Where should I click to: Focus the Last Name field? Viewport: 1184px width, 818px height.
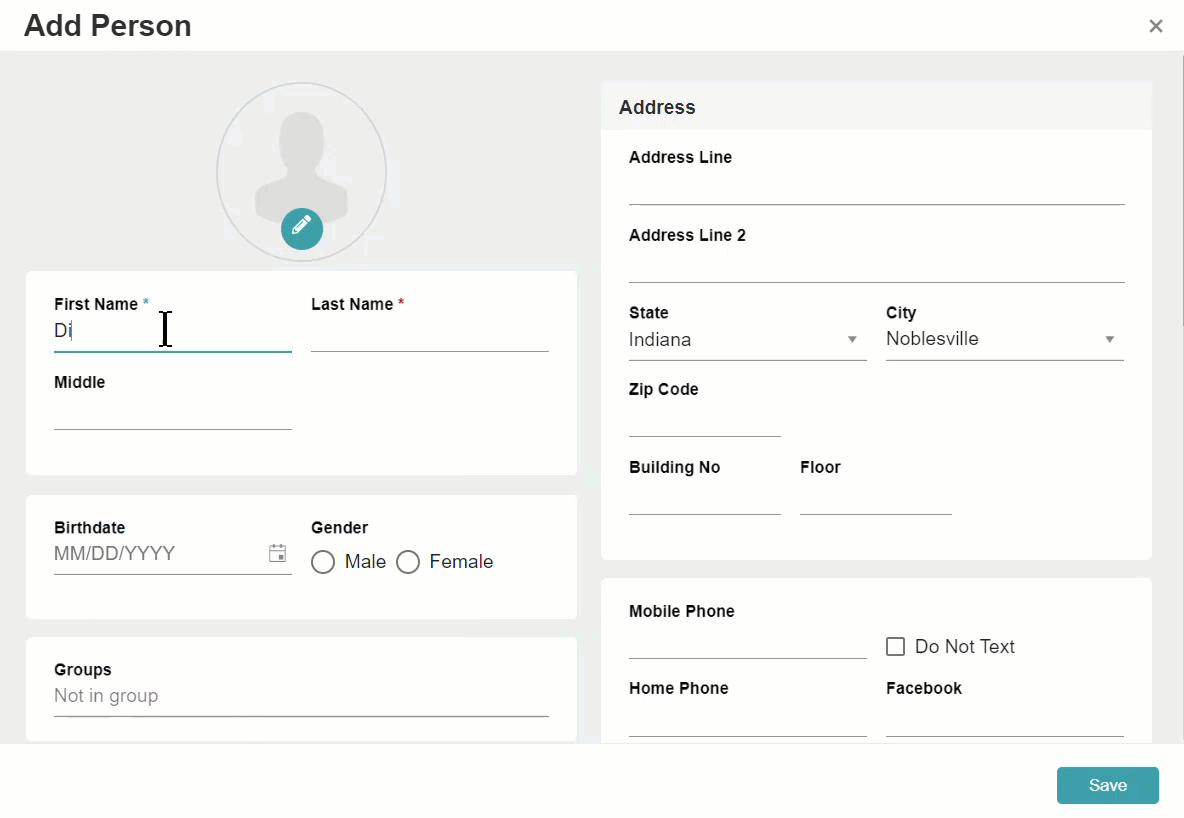click(430, 332)
